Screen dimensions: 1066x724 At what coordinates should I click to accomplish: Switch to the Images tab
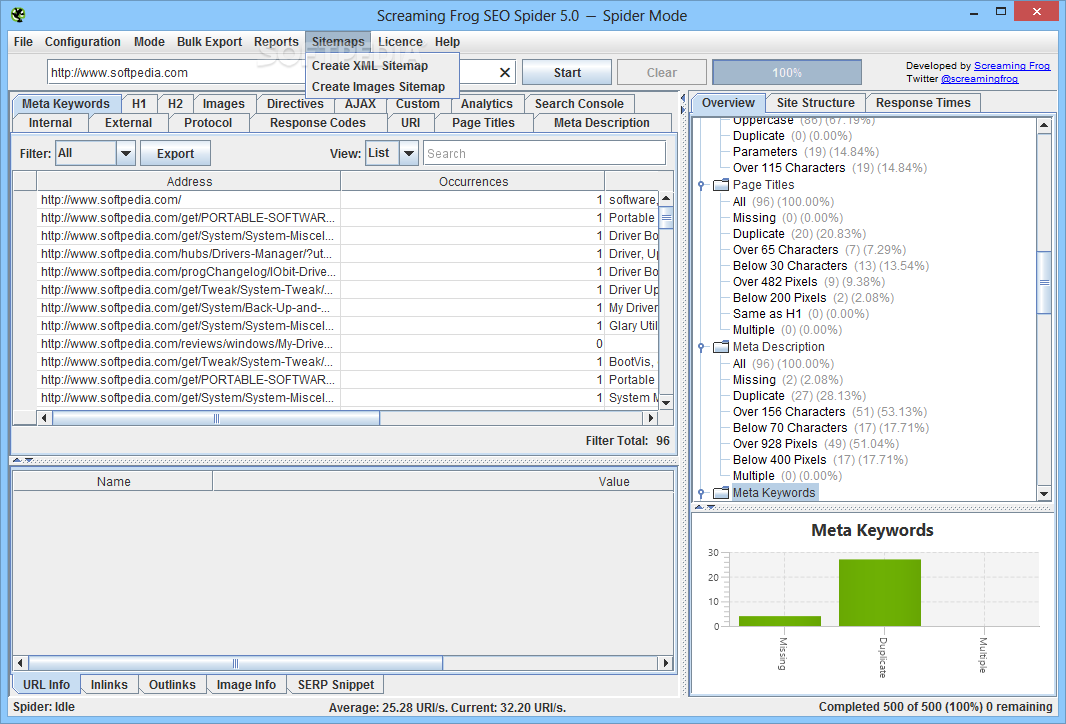tap(224, 104)
